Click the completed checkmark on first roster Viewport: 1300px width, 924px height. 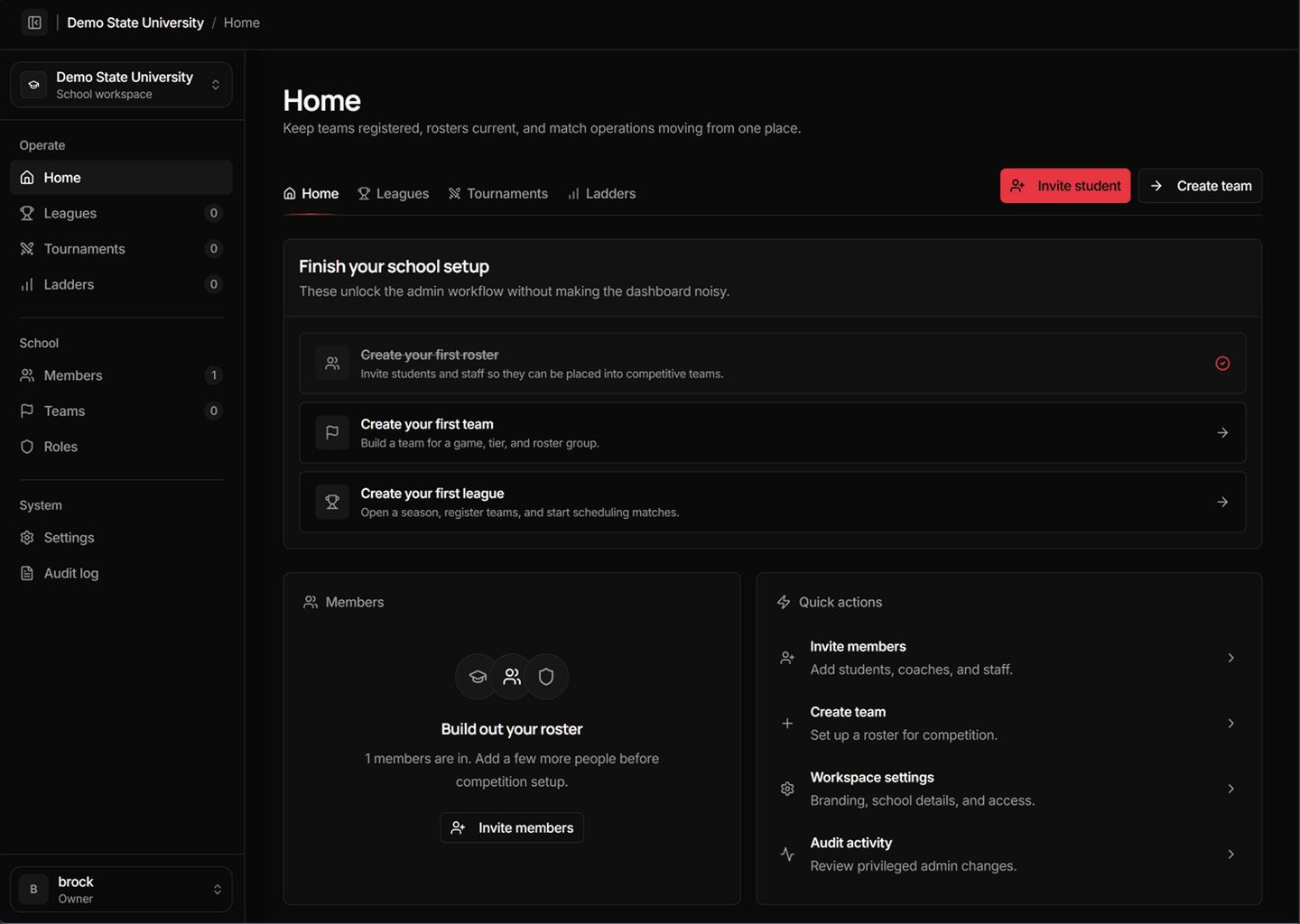[x=1222, y=364]
